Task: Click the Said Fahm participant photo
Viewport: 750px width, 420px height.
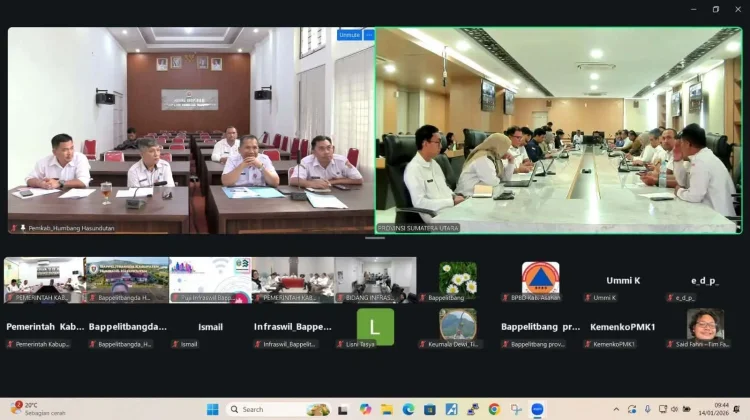Action: (x=705, y=324)
